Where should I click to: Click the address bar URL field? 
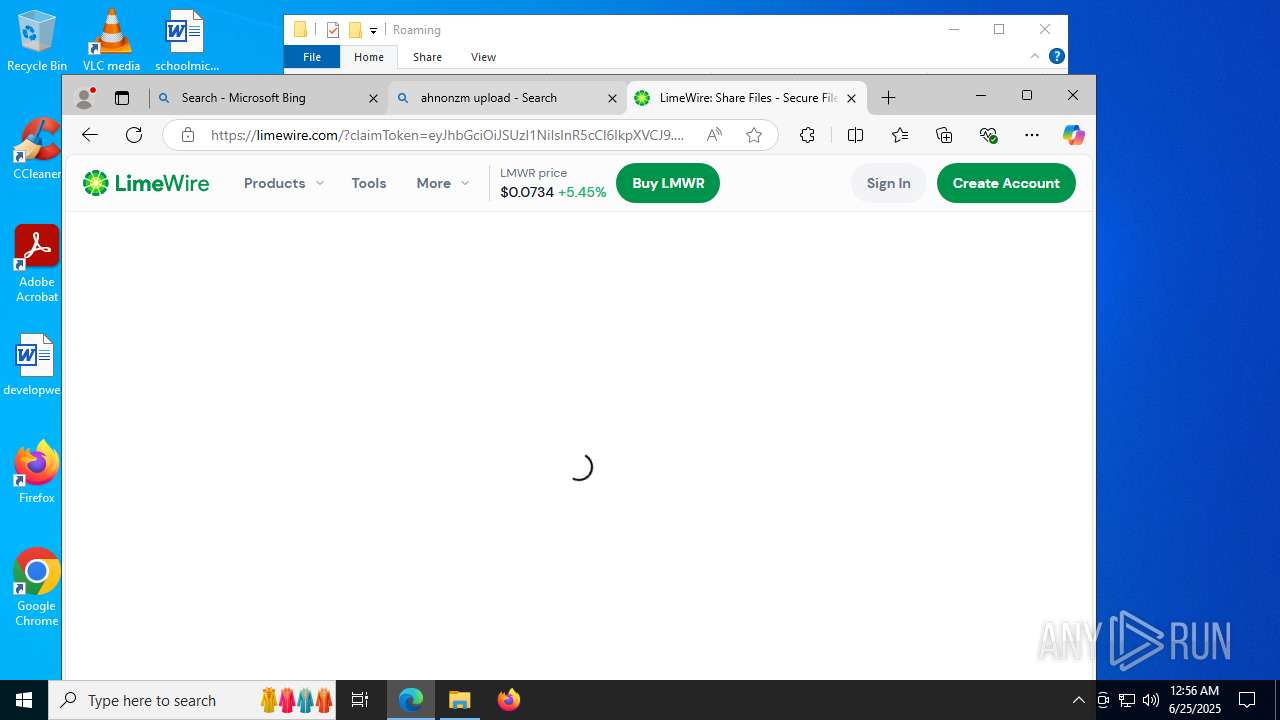[x=447, y=135]
